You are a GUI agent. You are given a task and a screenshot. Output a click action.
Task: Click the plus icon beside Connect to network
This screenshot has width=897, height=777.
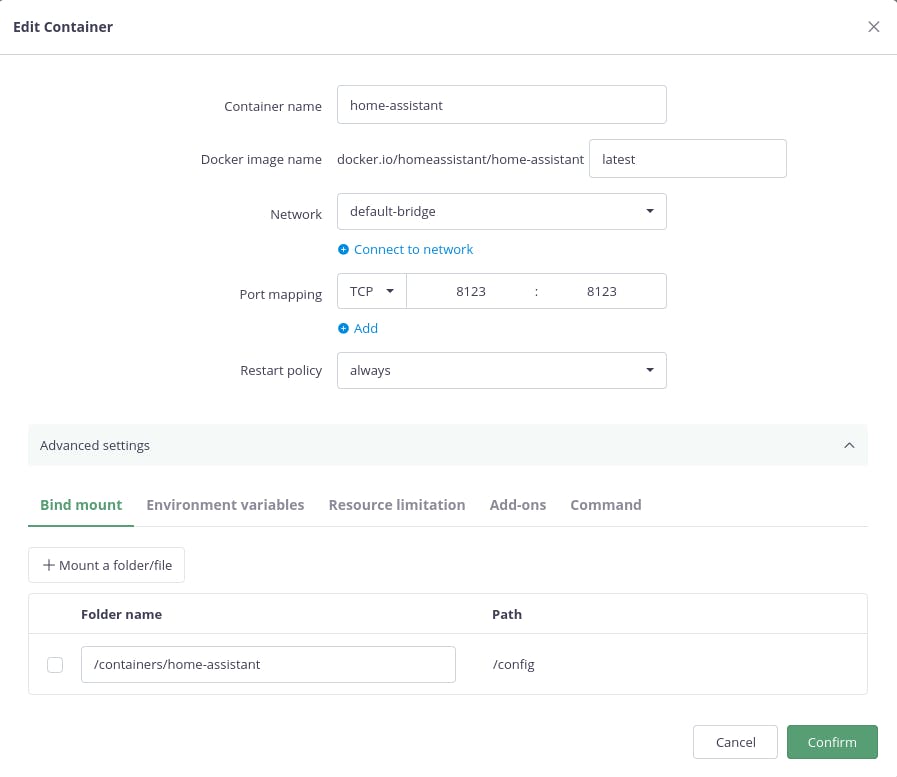click(343, 250)
